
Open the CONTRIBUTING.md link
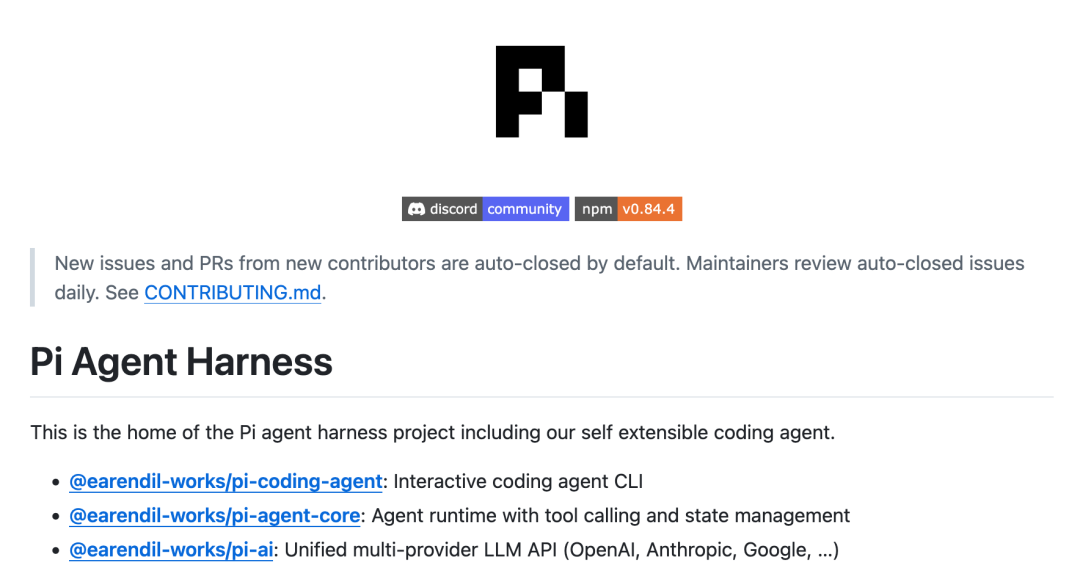(233, 293)
